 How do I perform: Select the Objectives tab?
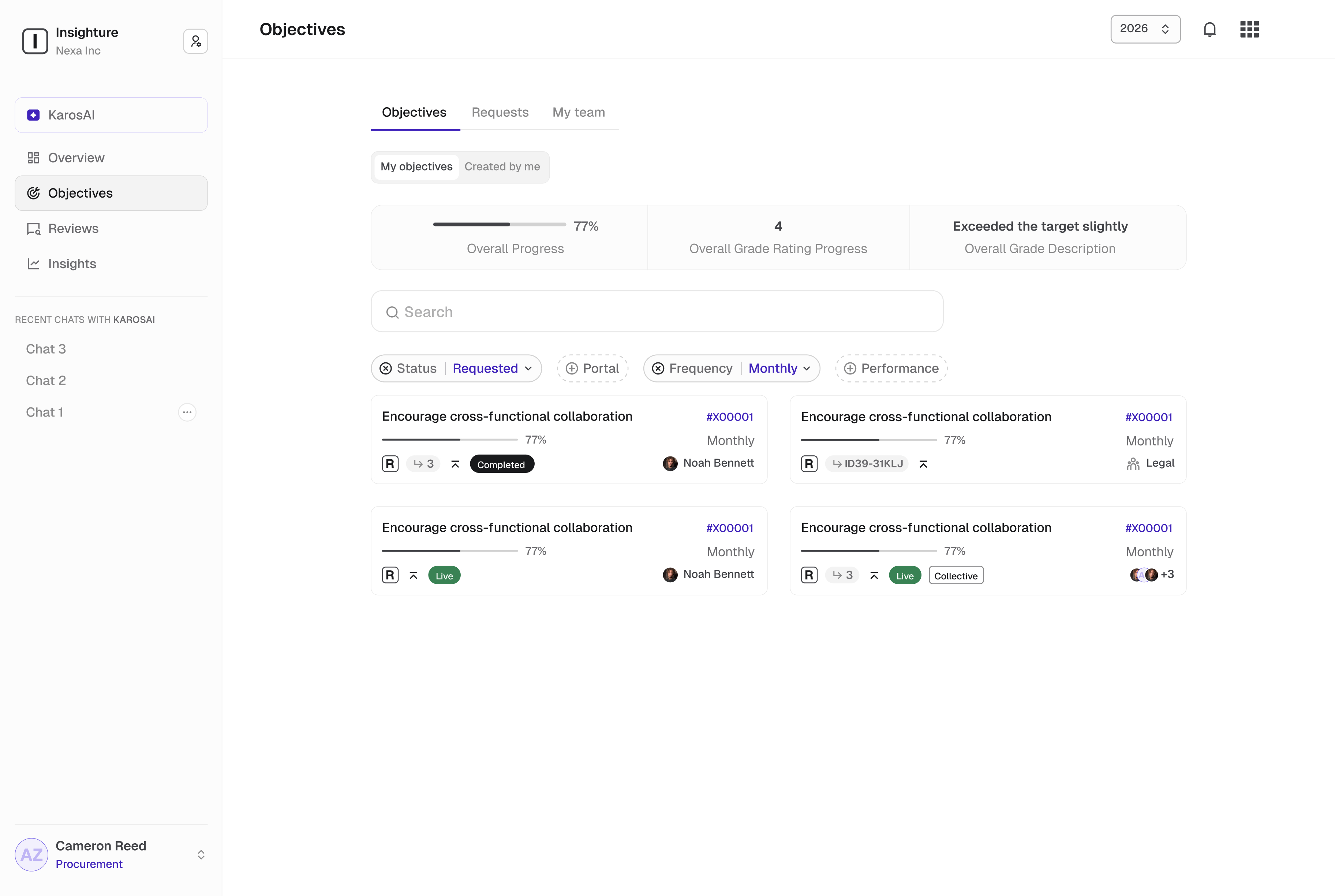414,113
